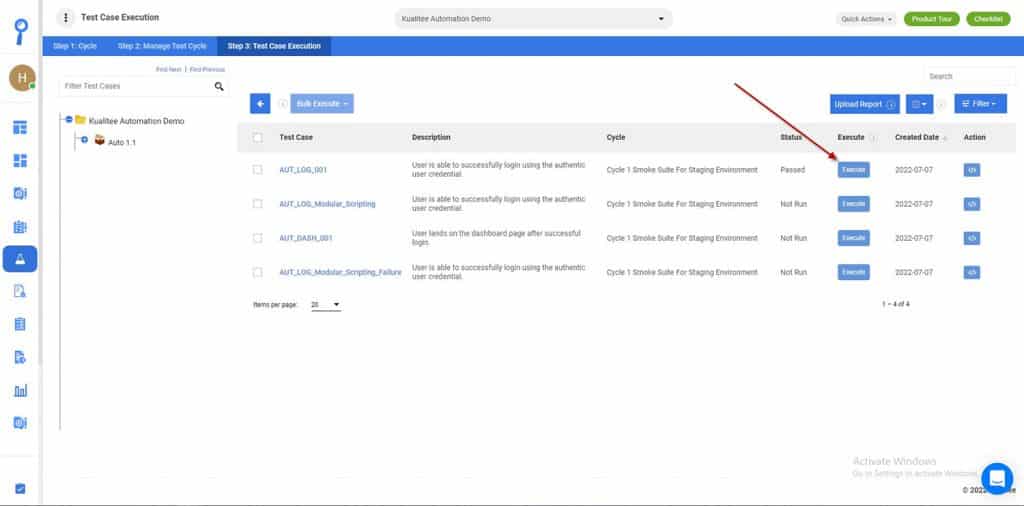Screen dimensions: 1024x506
Task: Select Step 3: Test Case Execution tab
Action: (x=274, y=46)
